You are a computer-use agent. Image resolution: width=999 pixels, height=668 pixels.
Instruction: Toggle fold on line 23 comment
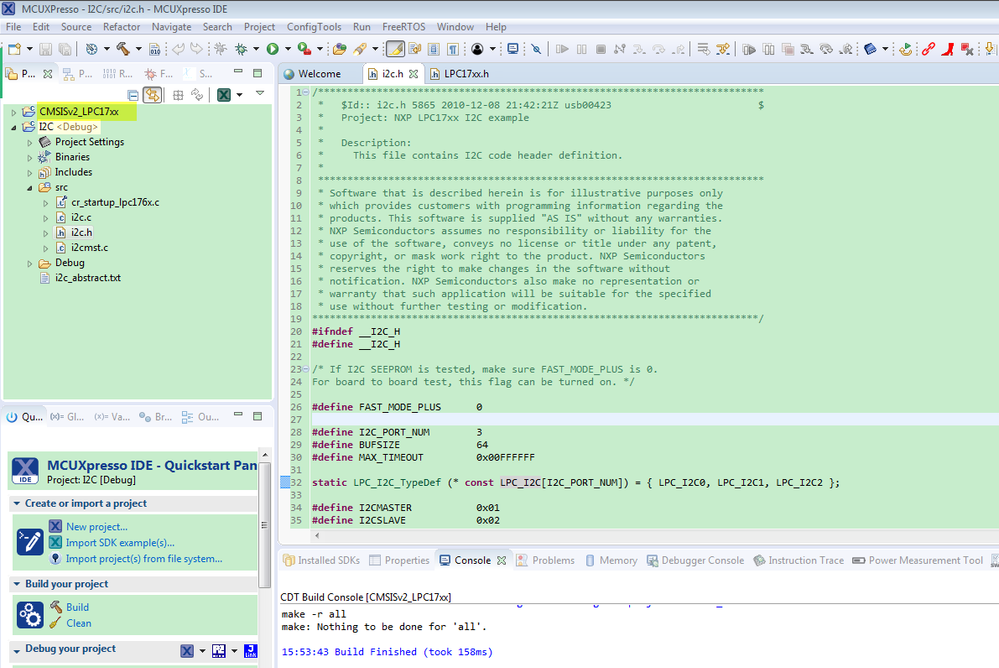pos(306,369)
